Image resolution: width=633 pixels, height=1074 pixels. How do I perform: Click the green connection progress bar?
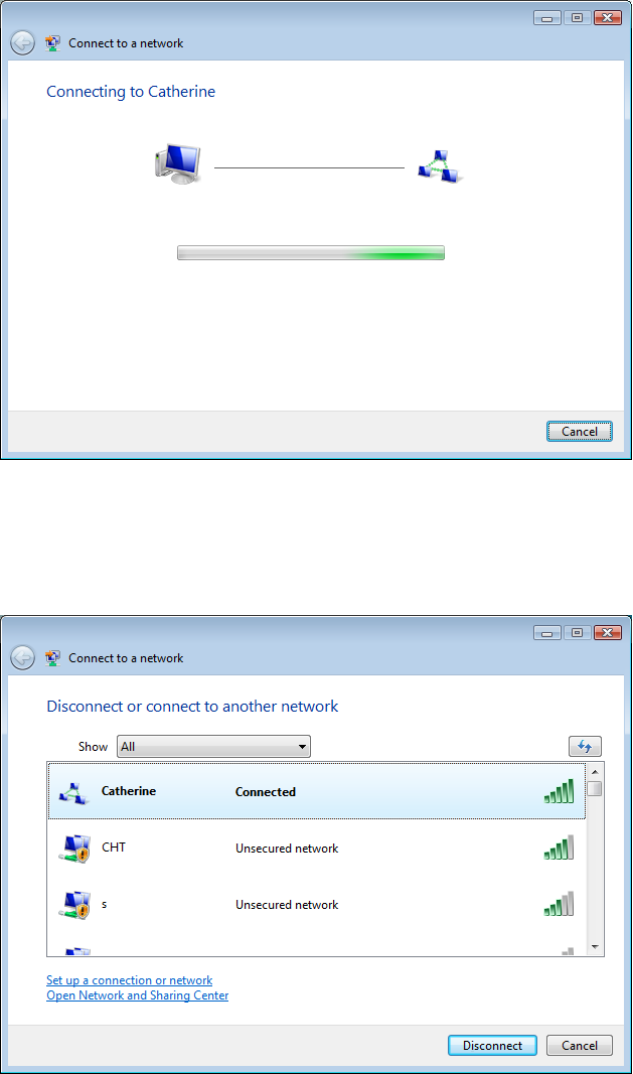(x=311, y=253)
